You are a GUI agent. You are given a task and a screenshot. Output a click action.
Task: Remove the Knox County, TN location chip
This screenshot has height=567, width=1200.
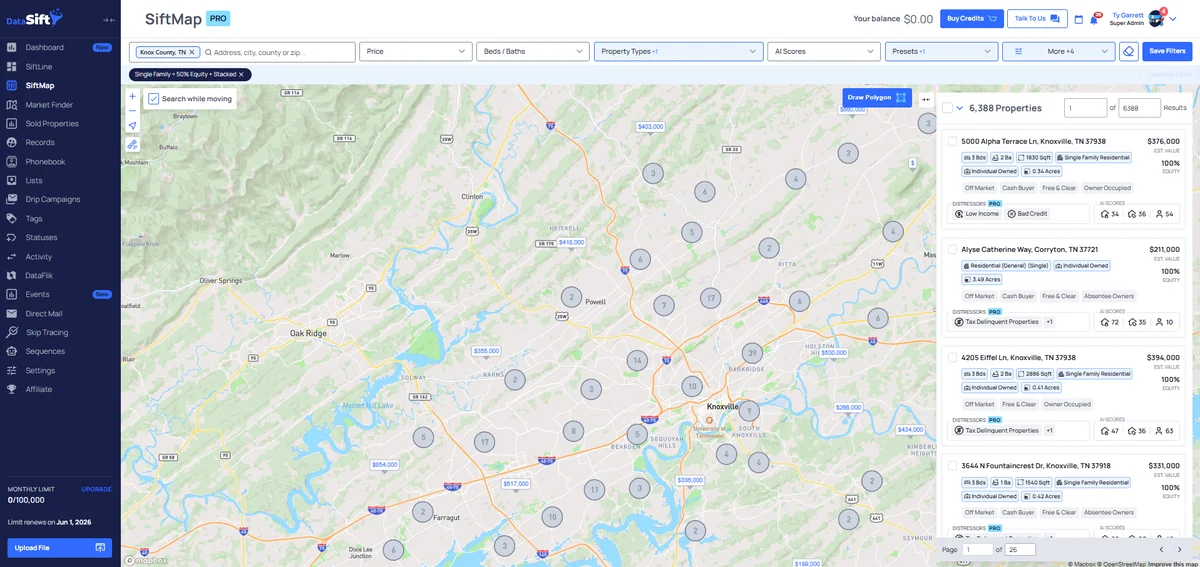[192, 51]
